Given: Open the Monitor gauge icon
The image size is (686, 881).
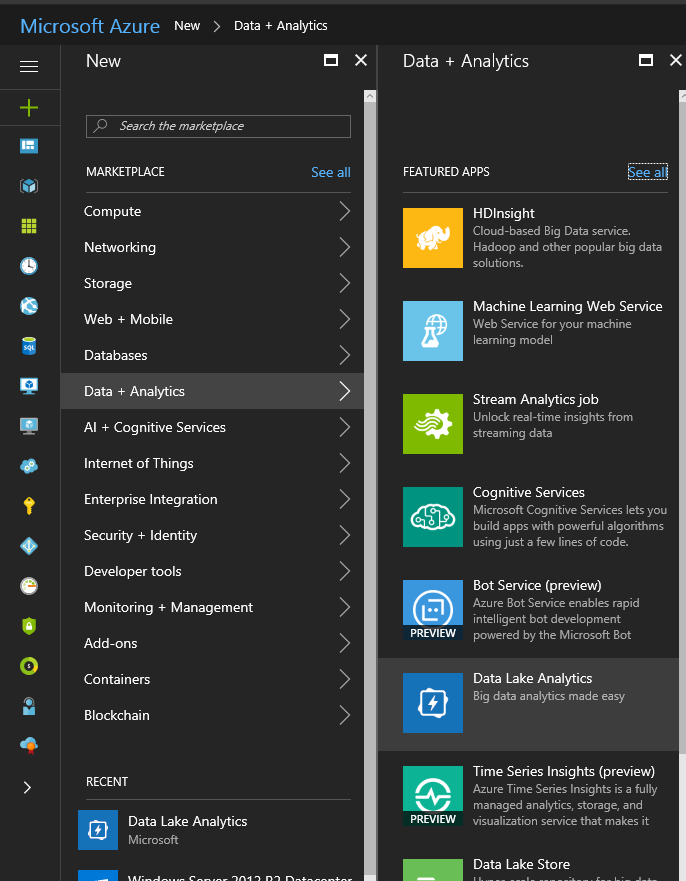Looking at the screenshot, I should coord(29,586).
